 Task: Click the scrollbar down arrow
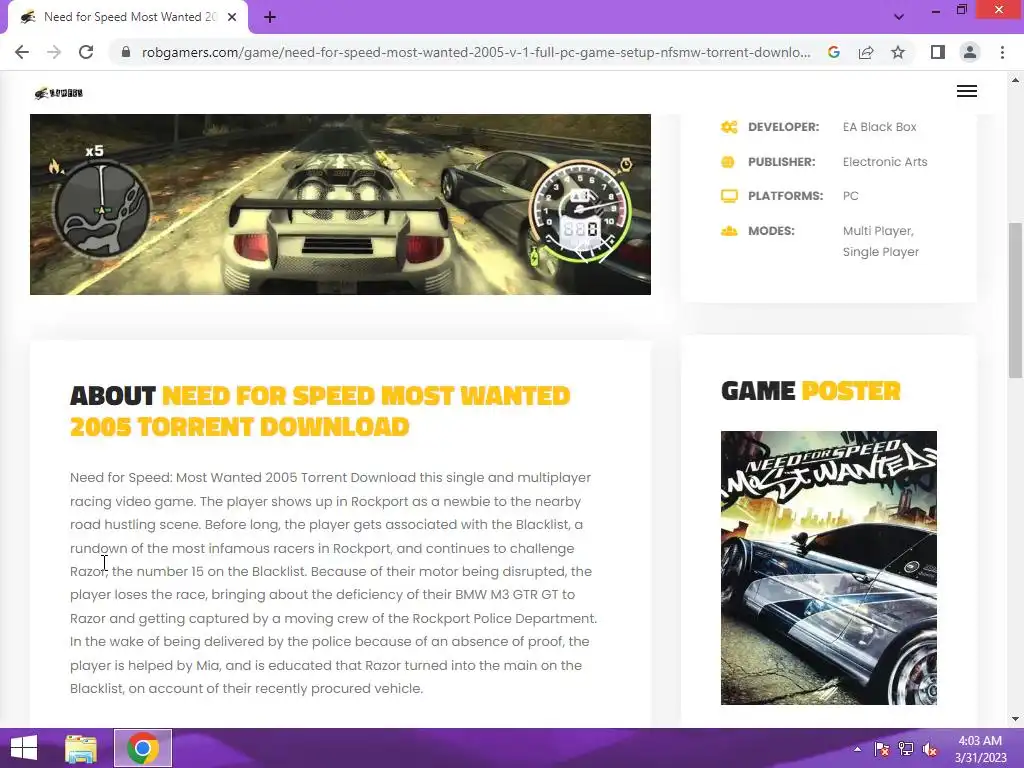tap(1015, 719)
